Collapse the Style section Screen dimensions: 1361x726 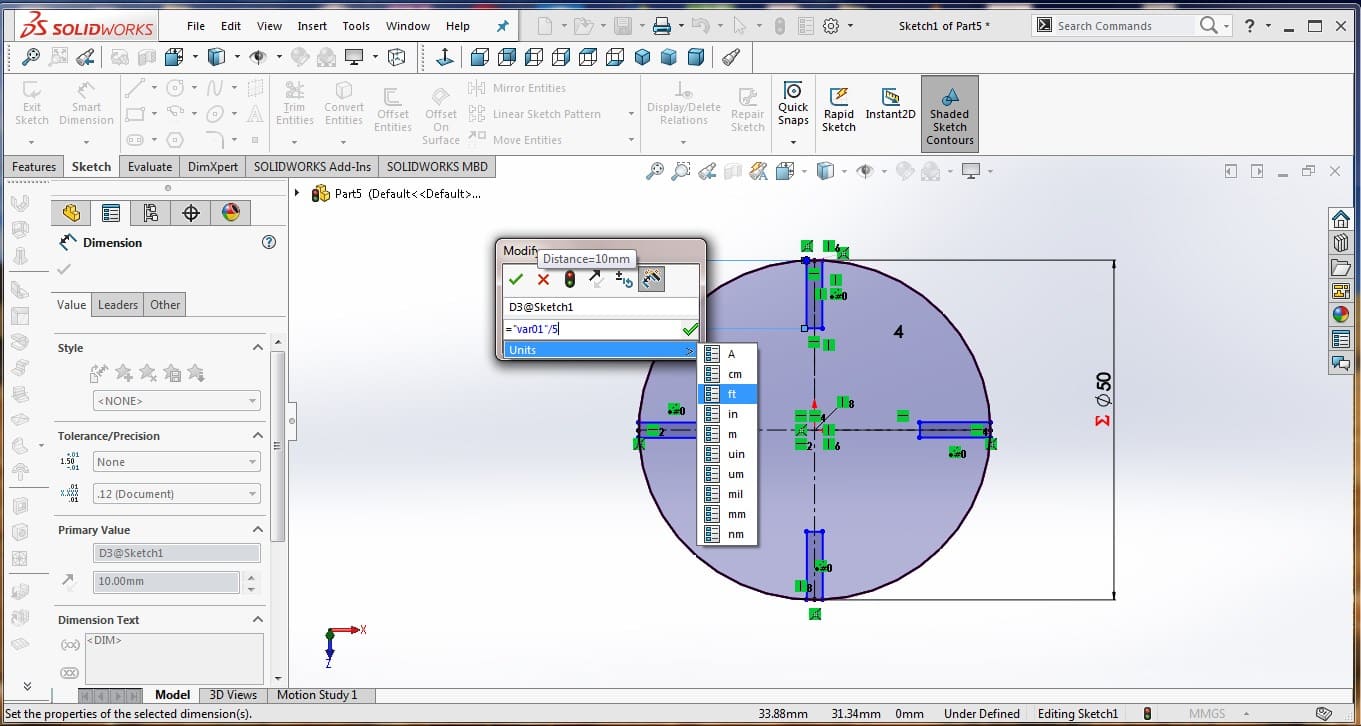tap(258, 348)
